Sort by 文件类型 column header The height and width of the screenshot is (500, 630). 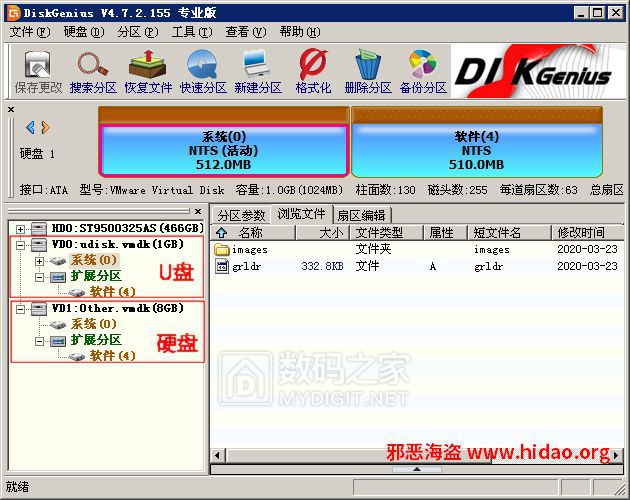click(x=387, y=232)
